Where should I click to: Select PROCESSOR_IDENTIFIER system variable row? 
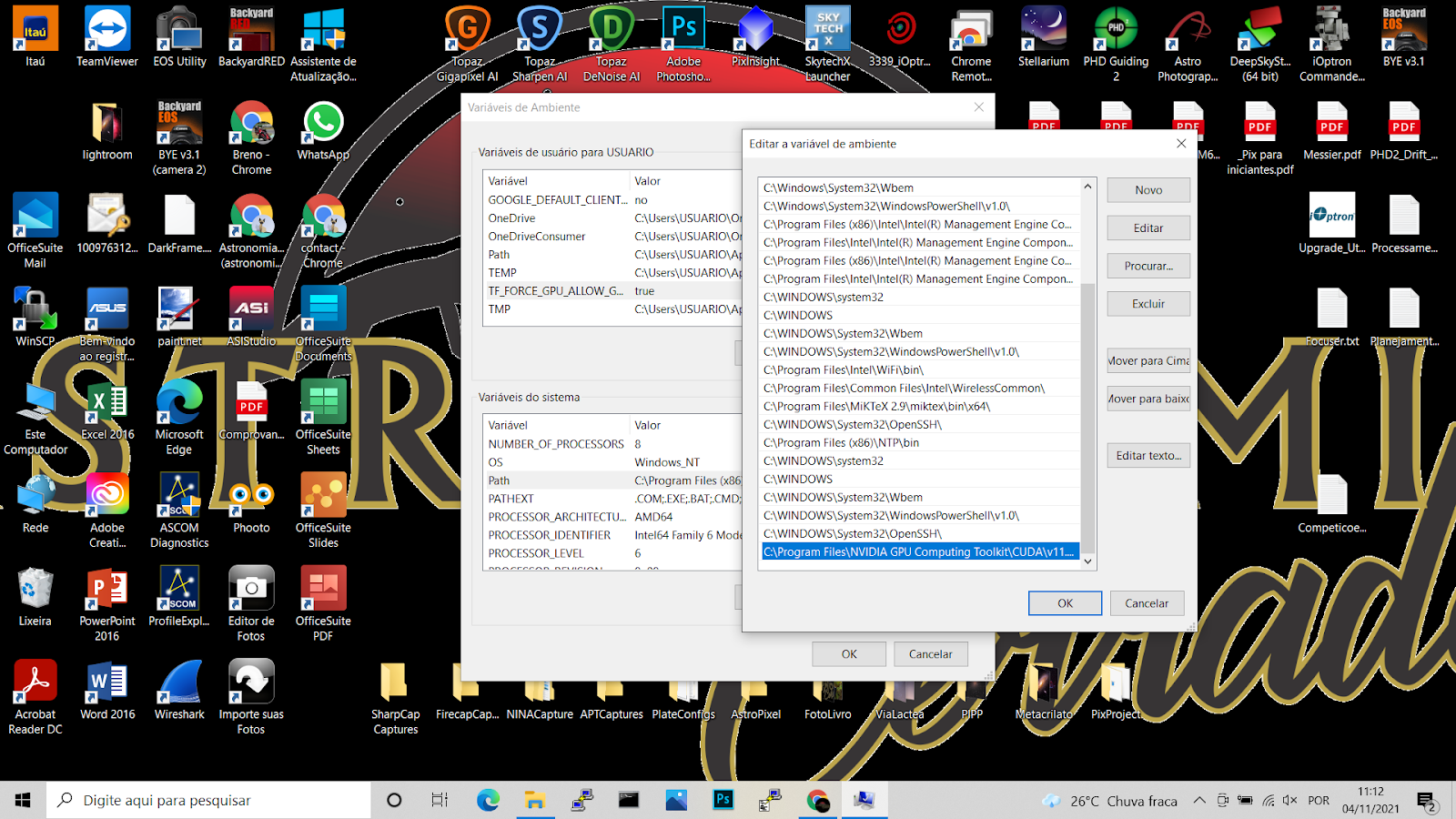[614, 535]
